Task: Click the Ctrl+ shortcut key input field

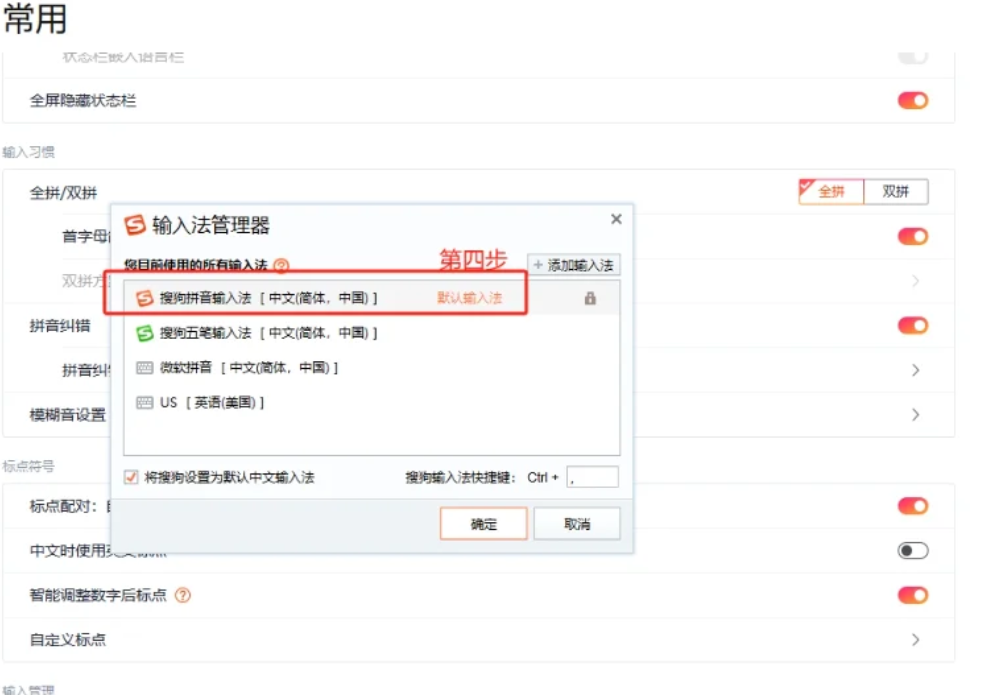Action: [x=592, y=478]
